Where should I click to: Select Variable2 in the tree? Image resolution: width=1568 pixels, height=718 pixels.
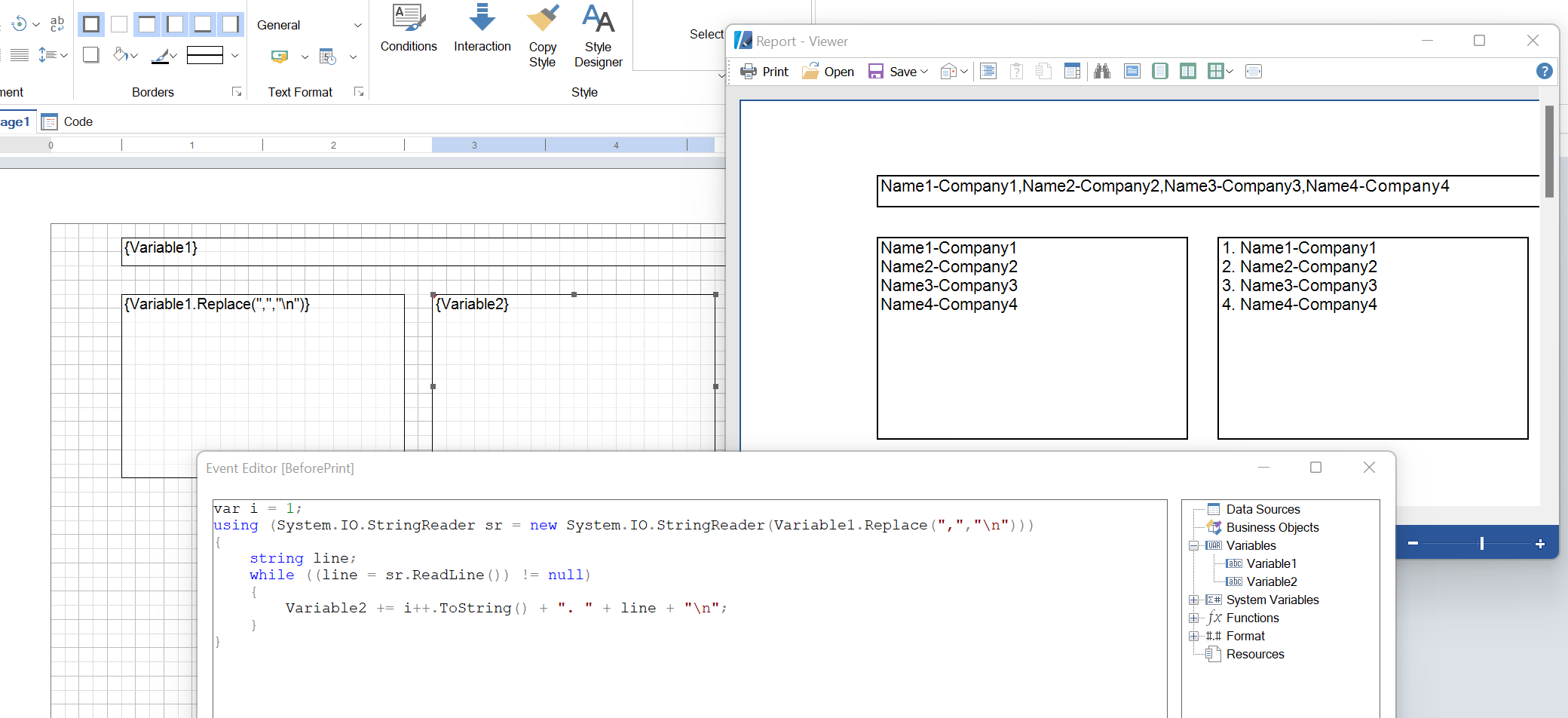1272,581
